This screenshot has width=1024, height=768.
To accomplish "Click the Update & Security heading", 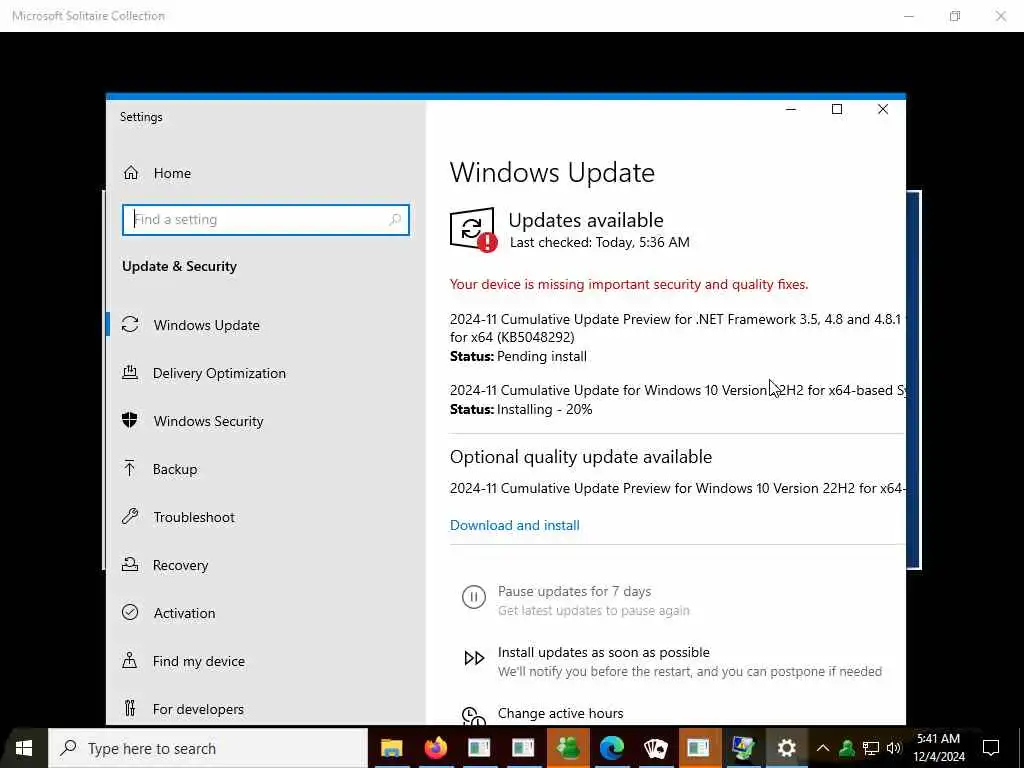I will tap(180, 266).
